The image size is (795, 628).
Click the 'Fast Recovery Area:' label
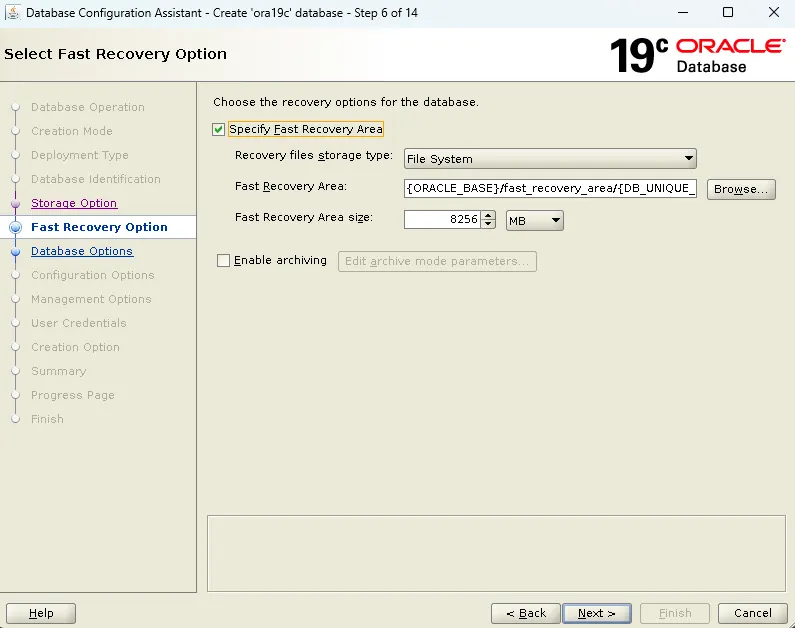point(291,186)
